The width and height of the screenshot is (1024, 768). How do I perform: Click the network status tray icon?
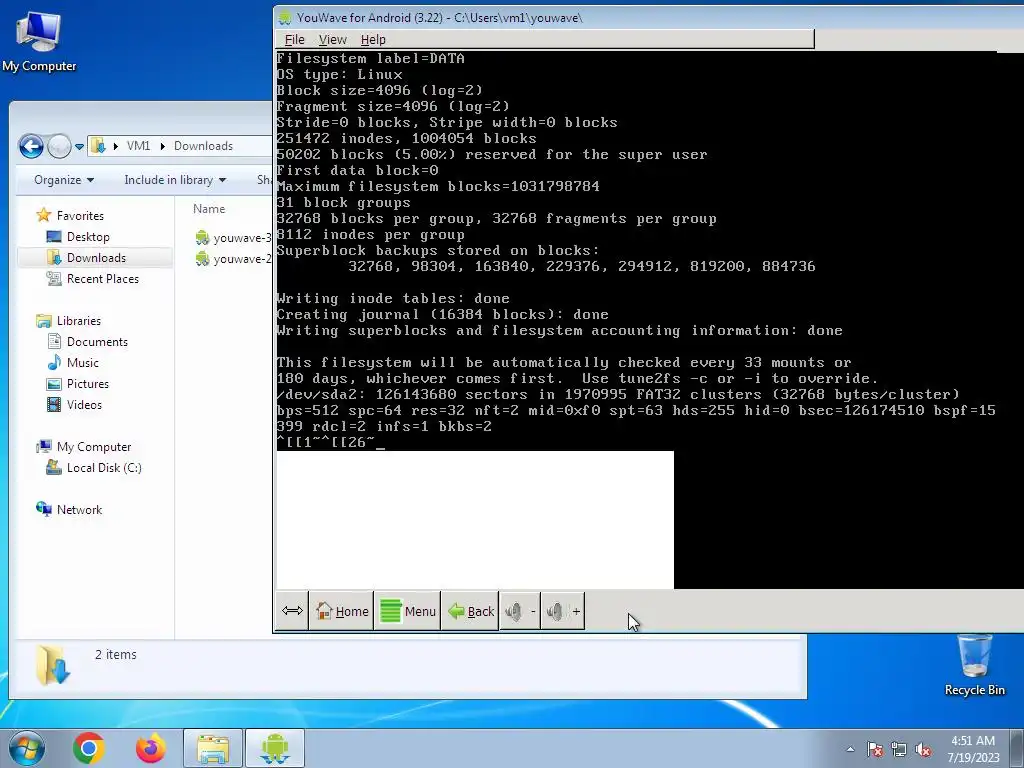pos(899,749)
